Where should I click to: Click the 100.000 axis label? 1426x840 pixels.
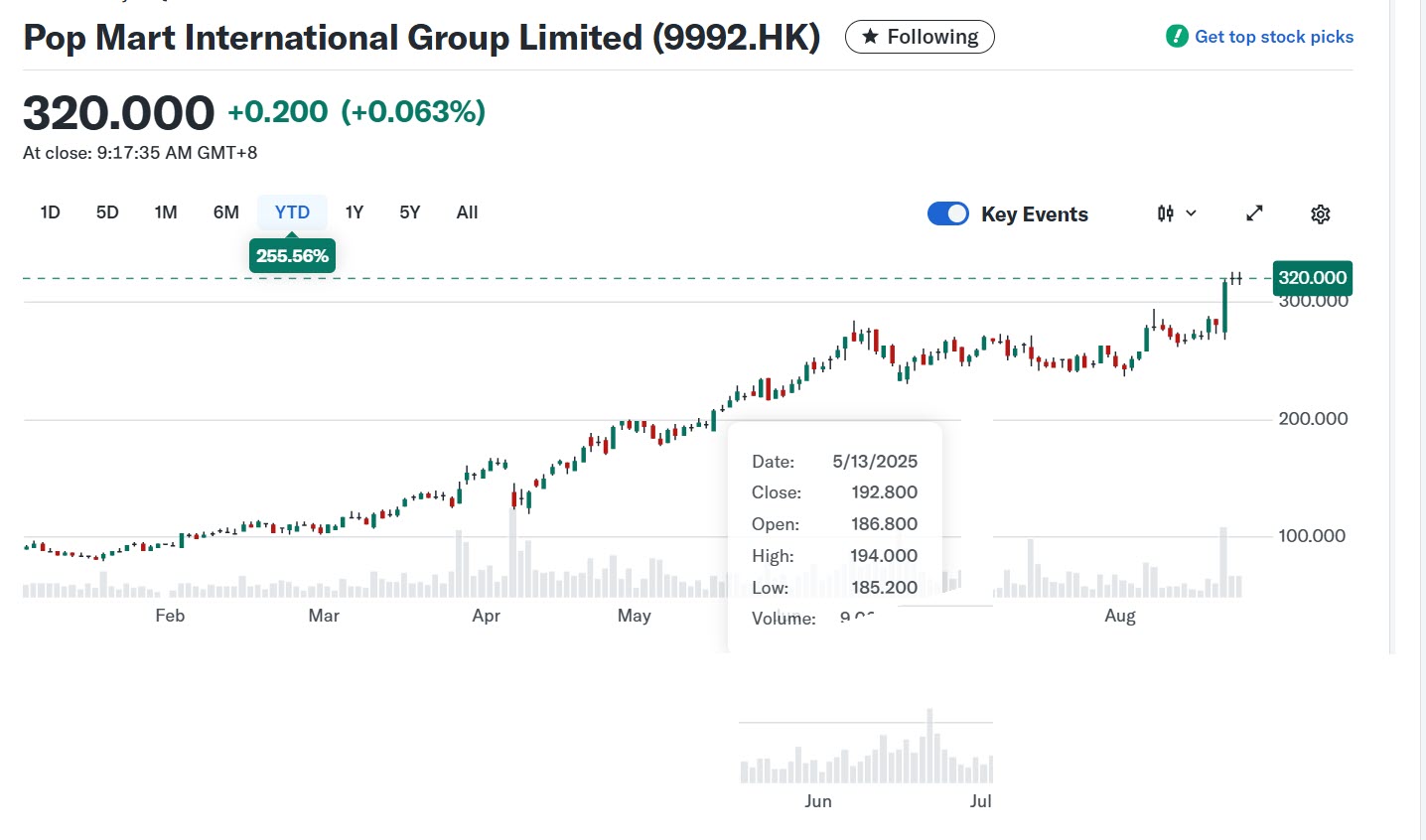pos(1313,536)
